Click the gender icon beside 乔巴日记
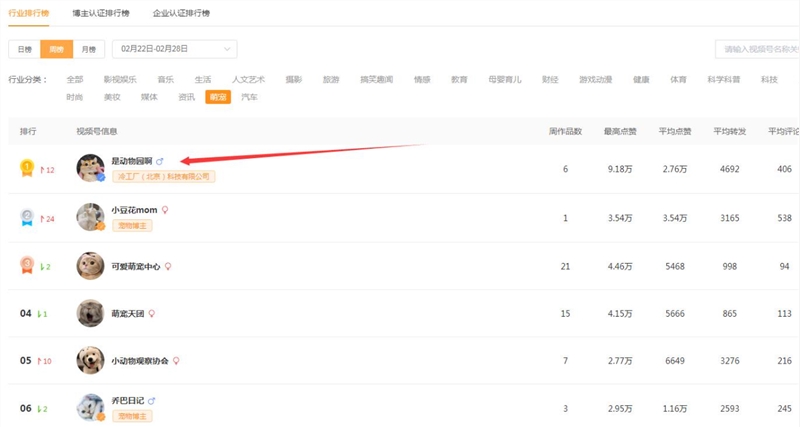 [152, 401]
